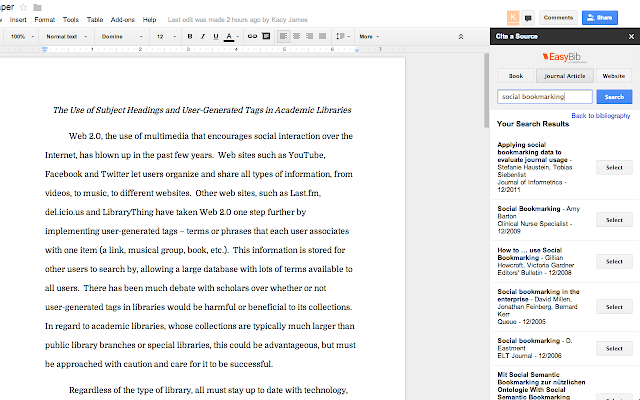The image size is (640, 400).
Task: Open the chat bubble icon
Action: [528, 17]
